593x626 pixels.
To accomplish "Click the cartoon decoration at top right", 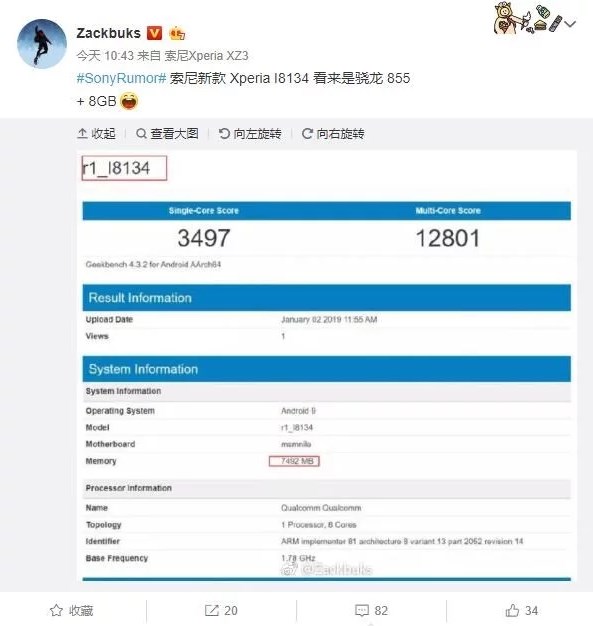I will [527, 18].
